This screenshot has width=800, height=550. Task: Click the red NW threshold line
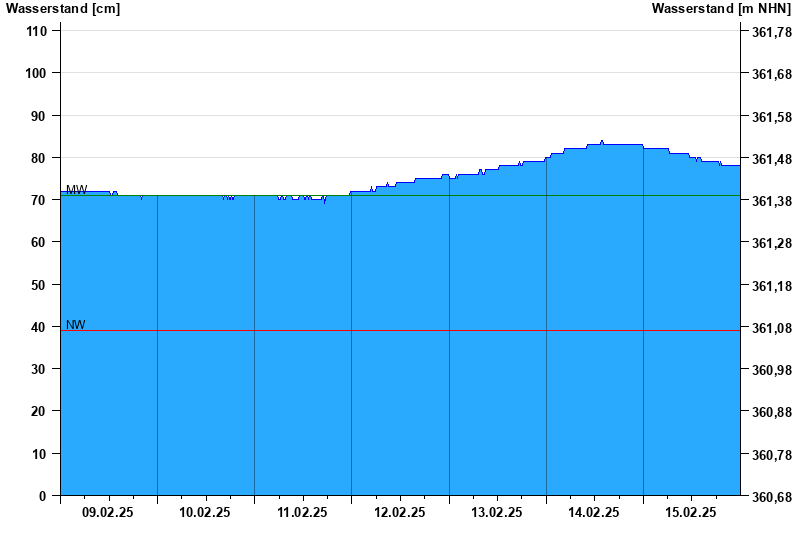point(401,331)
